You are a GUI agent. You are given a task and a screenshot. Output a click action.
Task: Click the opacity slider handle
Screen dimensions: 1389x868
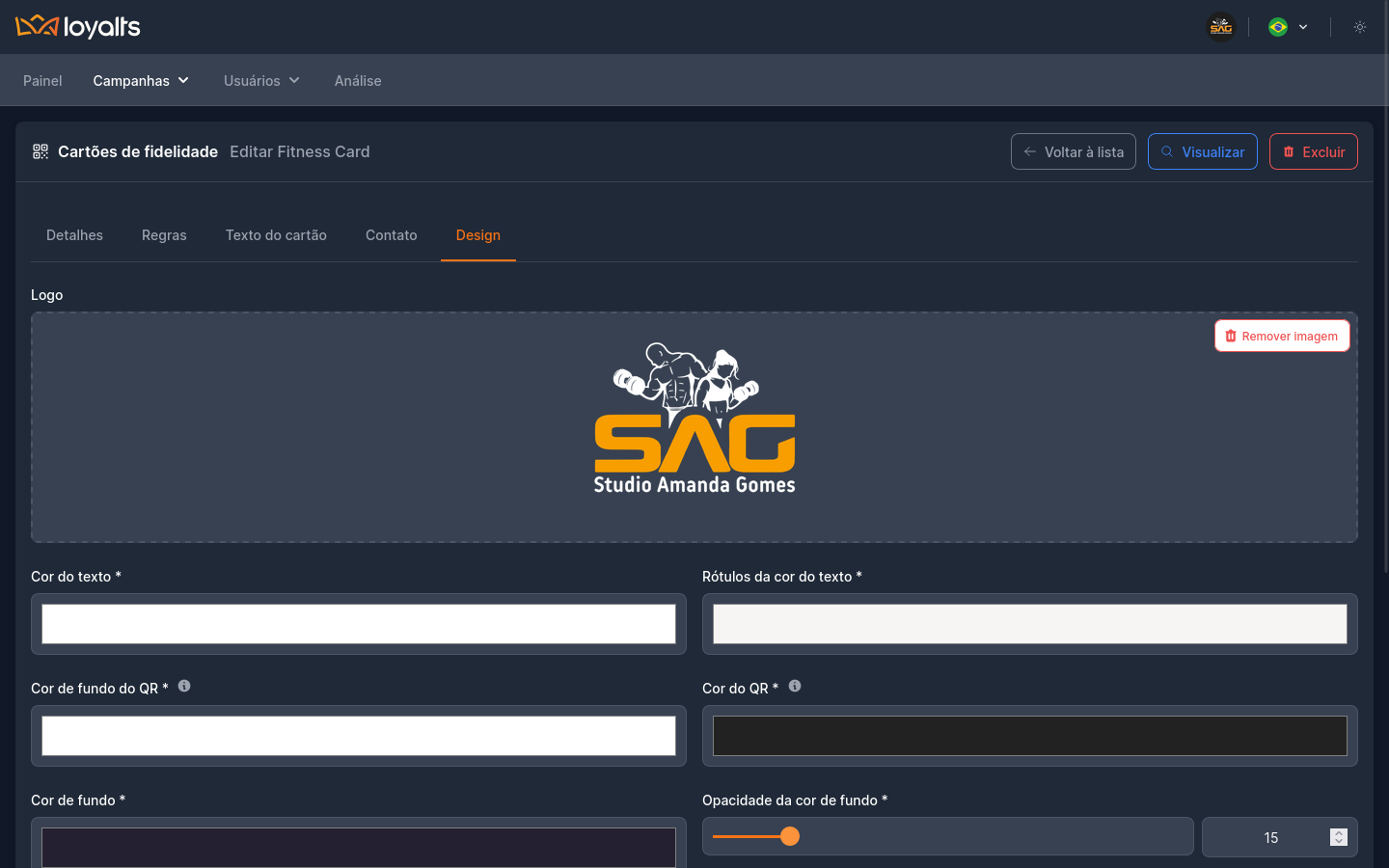click(x=790, y=836)
